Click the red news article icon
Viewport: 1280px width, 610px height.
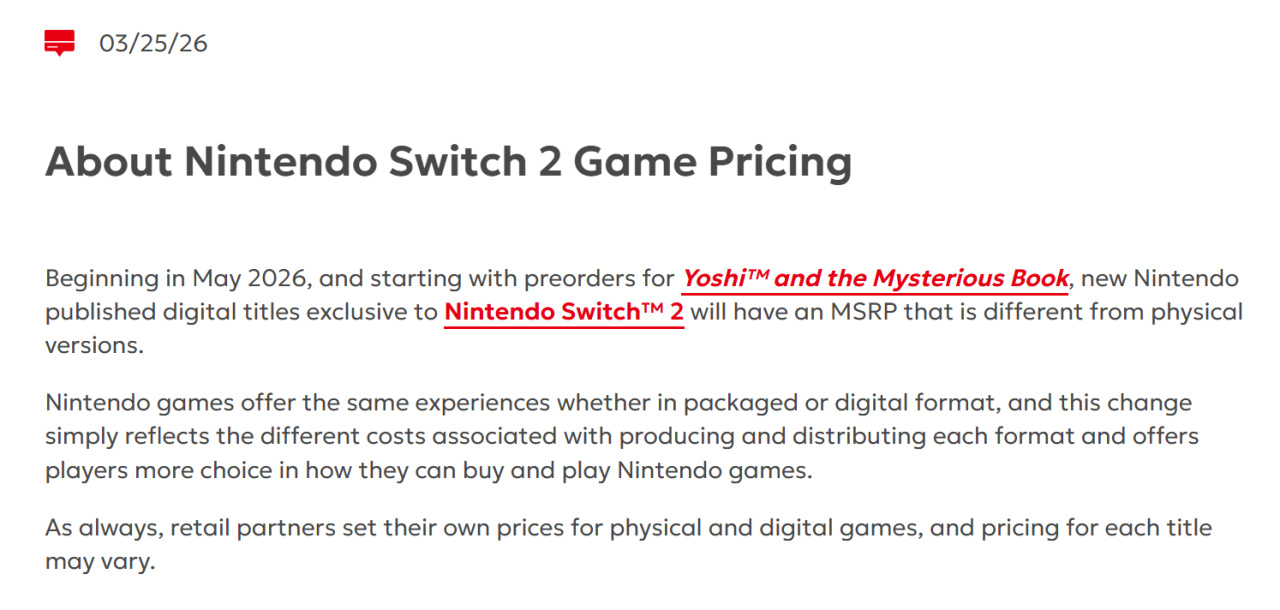pyautogui.click(x=60, y=43)
